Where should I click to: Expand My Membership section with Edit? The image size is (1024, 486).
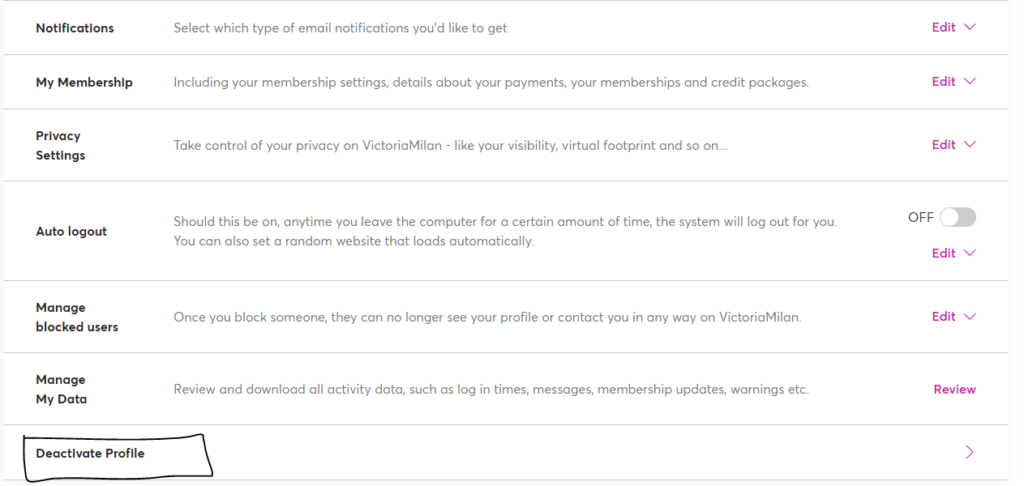click(x=944, y=82)
